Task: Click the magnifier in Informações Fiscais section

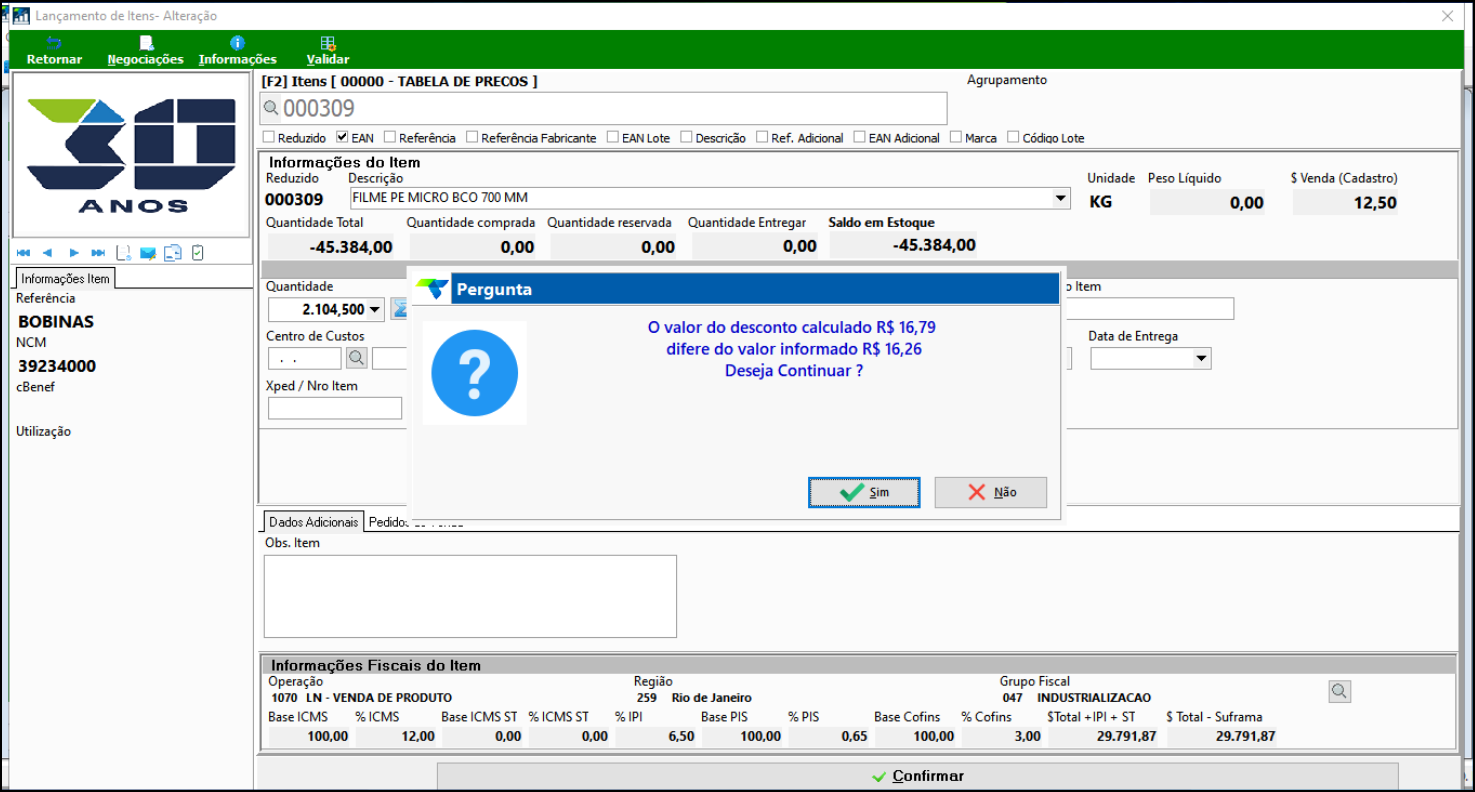Action: coord(1340,691)
